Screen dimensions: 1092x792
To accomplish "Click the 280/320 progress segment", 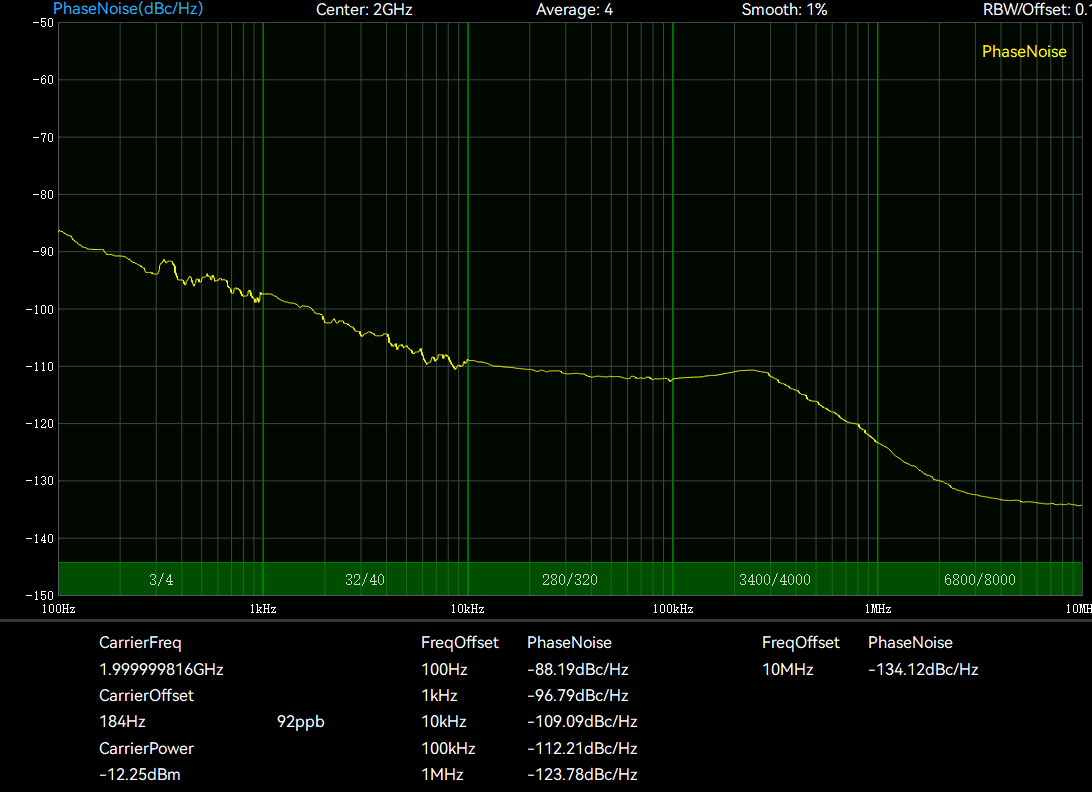I will (x=570, y=580).
